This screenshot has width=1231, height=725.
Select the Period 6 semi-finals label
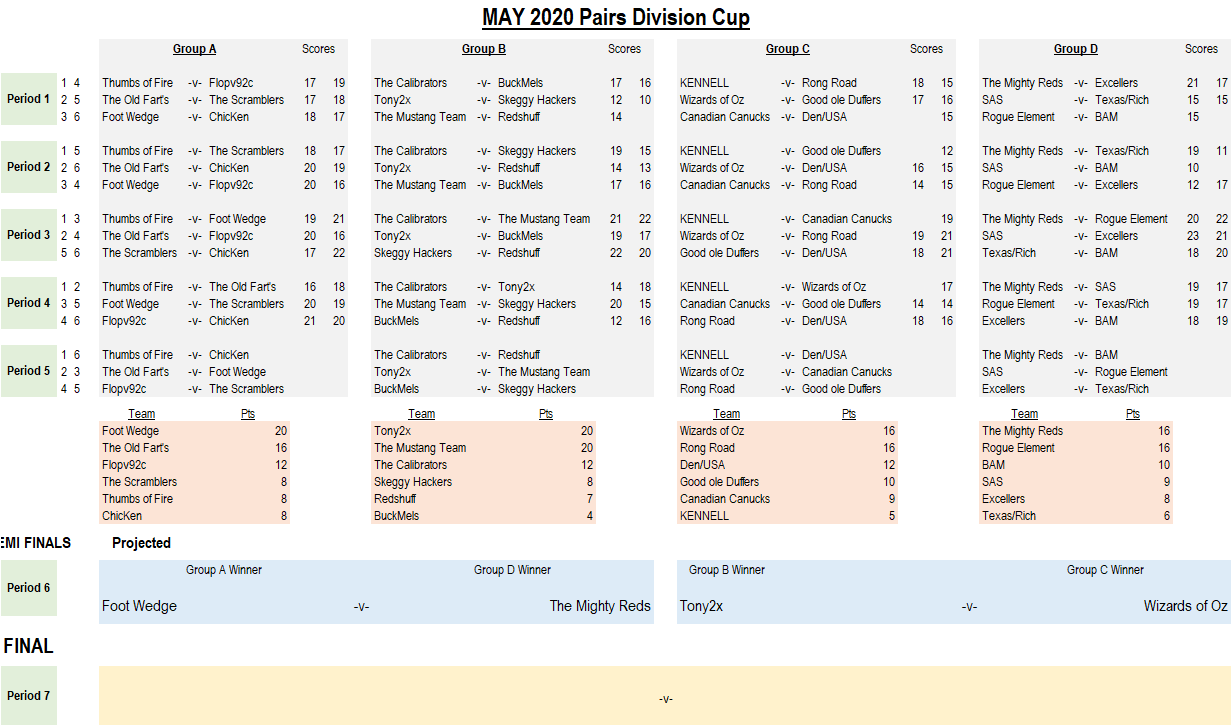pyautogui.click(x=28, y=588)
